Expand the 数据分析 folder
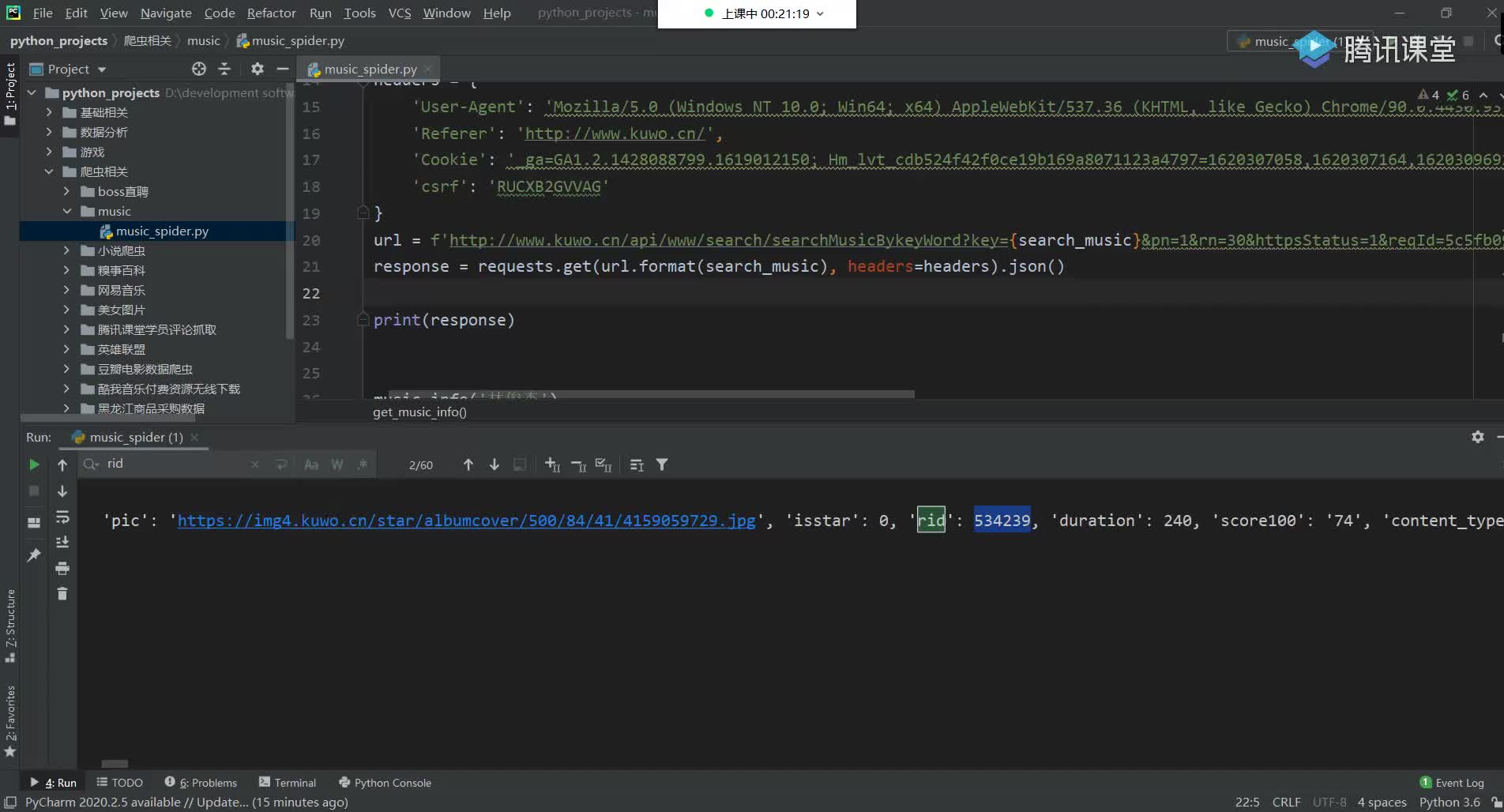The image size is (1504, 812). pos(49,132)
